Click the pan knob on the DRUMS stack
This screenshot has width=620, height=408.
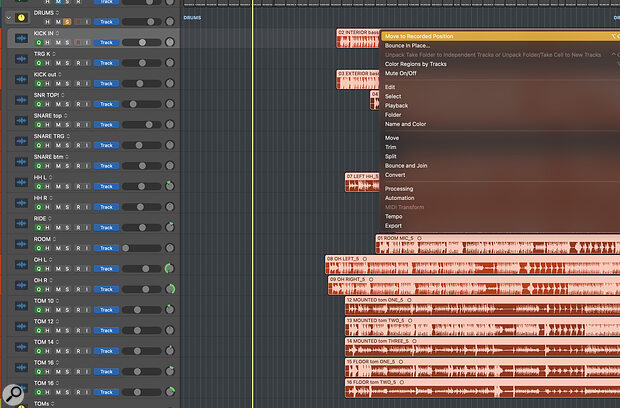click(x=170, y=21)
